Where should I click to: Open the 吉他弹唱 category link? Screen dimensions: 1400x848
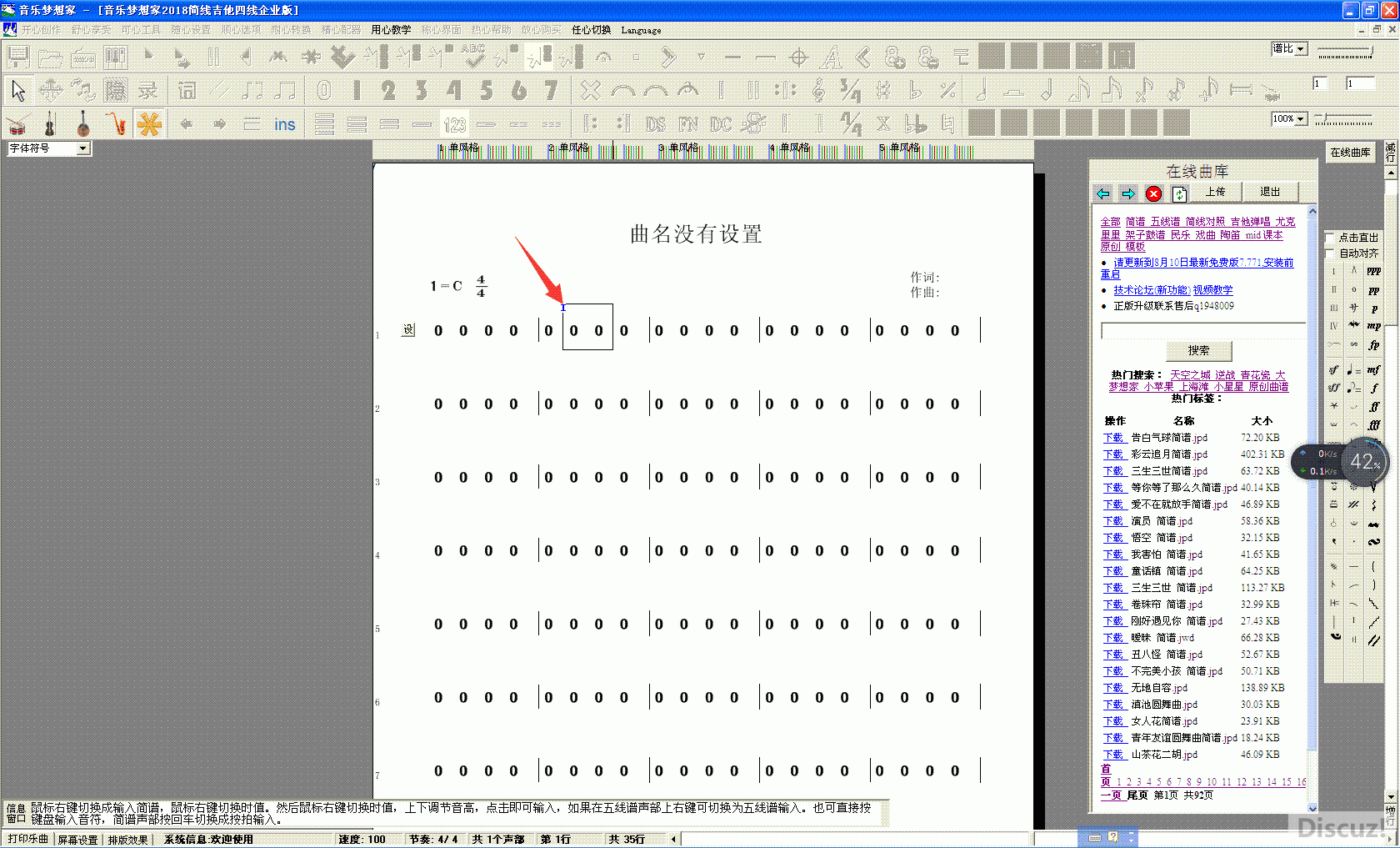pos(1250,222)
